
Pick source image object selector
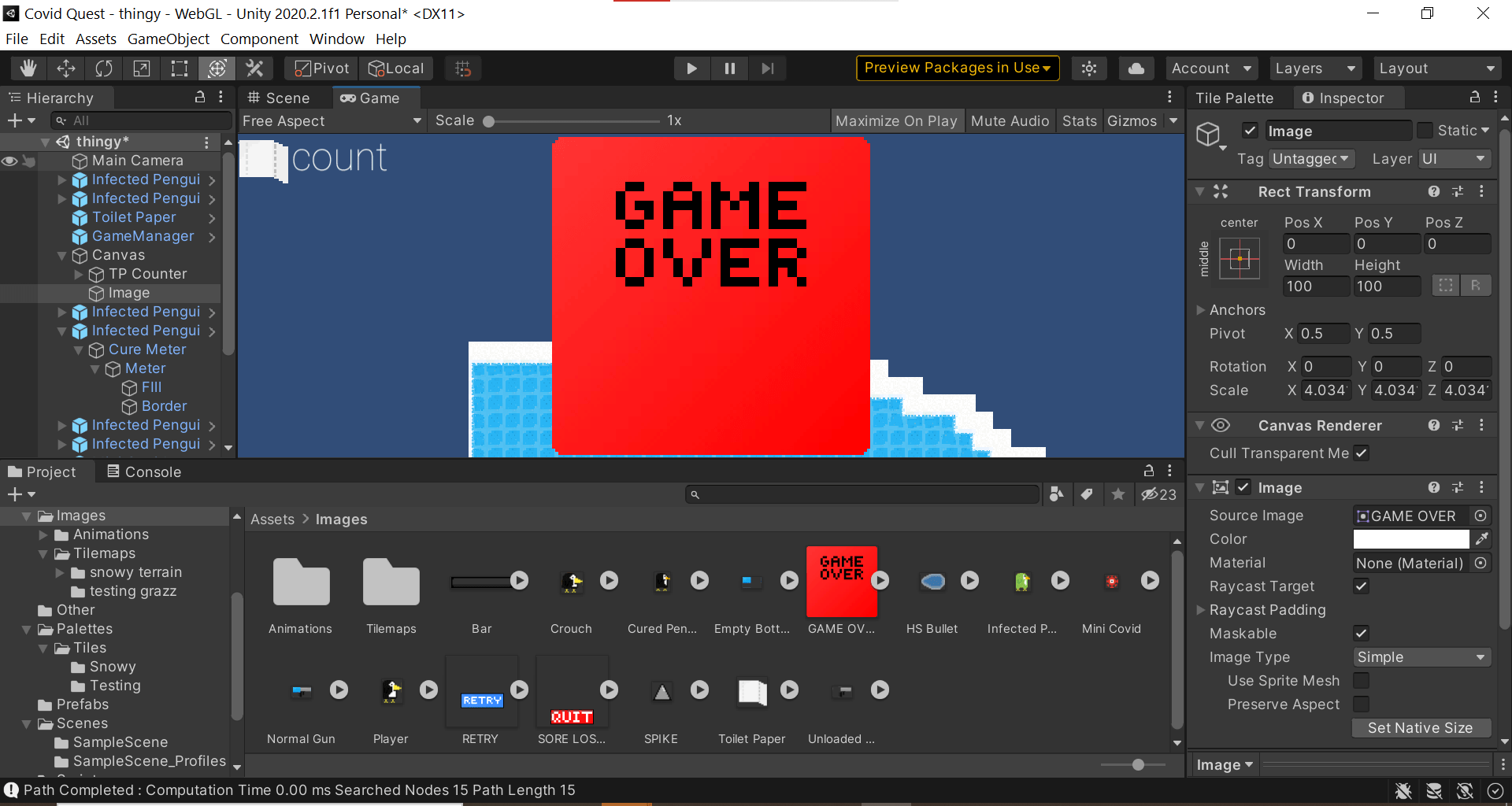(1480, 516)
